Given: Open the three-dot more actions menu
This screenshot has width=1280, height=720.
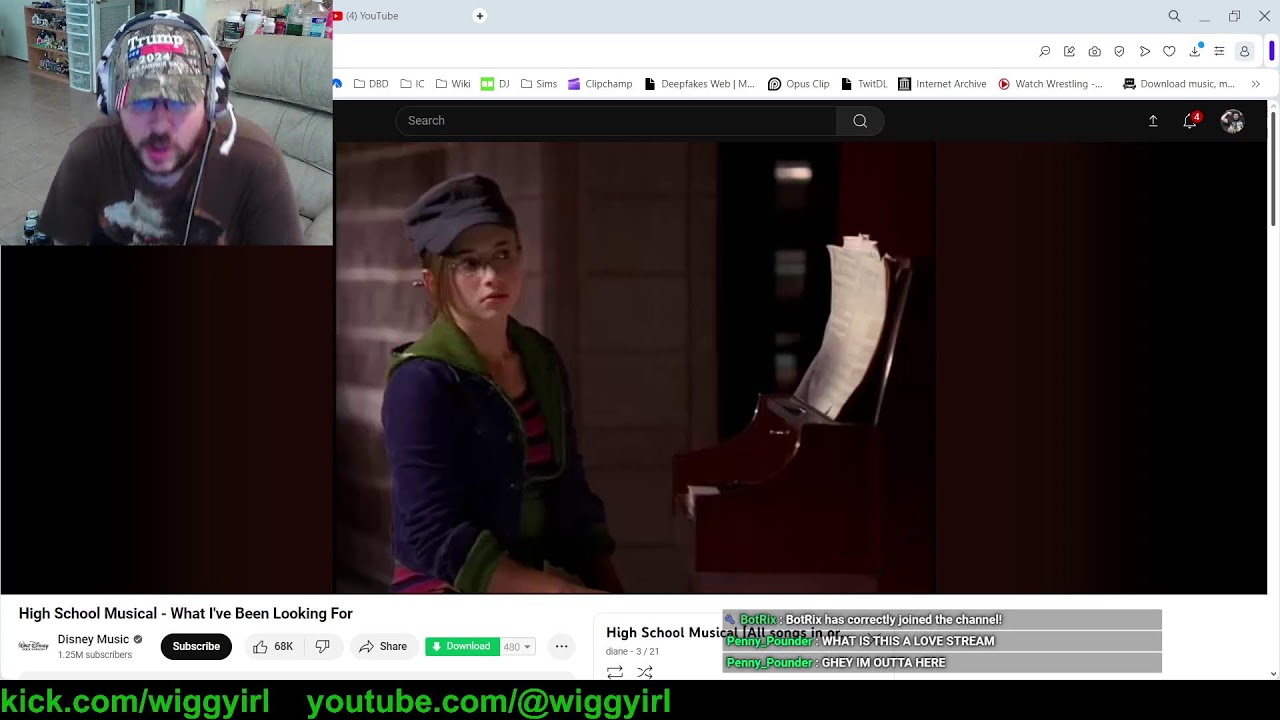Looking at the screenshot, I should (x=561, y=647).
